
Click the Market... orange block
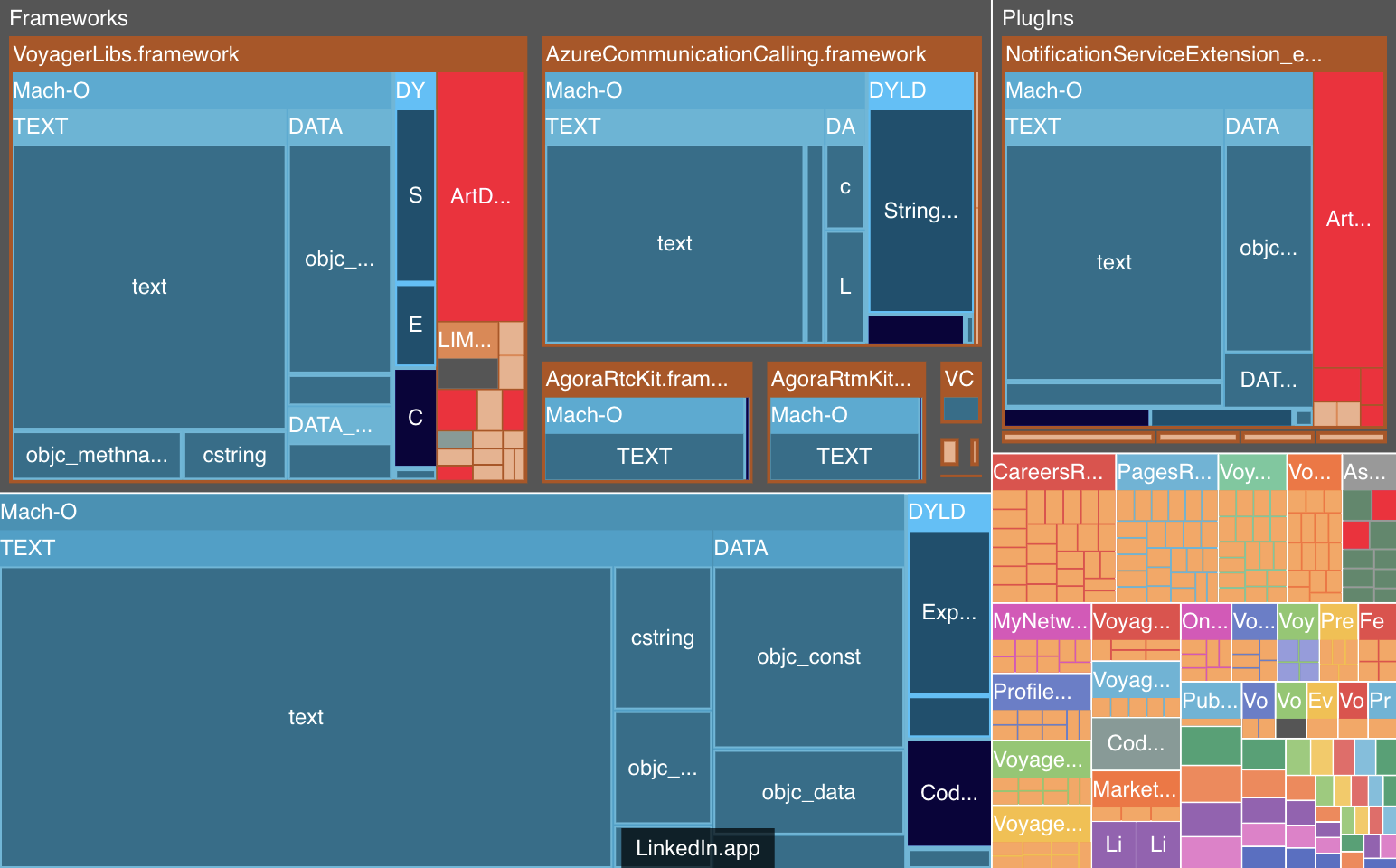1134,790
